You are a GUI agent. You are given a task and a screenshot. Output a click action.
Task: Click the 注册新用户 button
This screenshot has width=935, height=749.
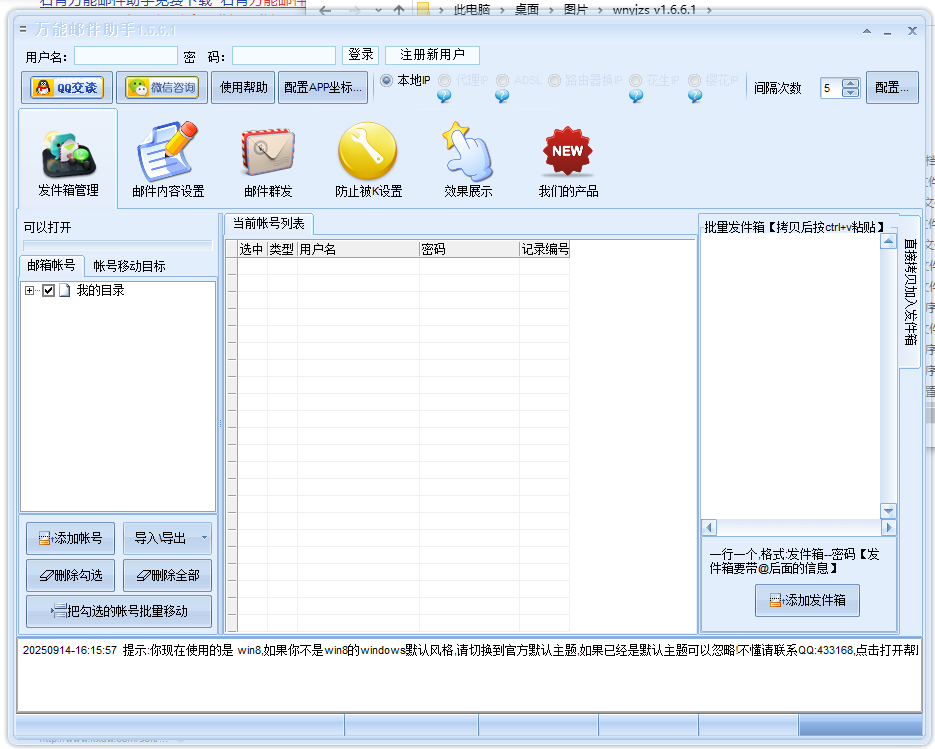pyautogui.click(x=434, y=54)
